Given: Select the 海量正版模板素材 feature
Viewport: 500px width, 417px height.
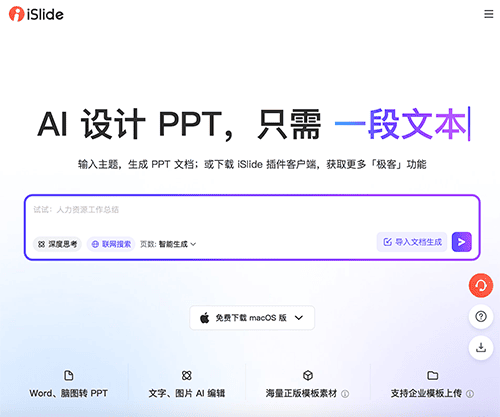Looking at the screenshot, I should click(x=307, y=384).
